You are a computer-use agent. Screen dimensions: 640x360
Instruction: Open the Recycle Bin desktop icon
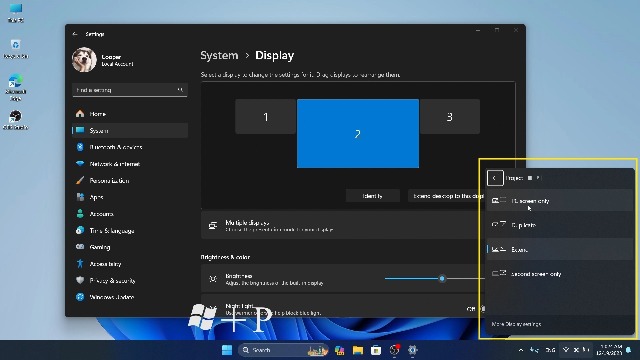point(16,49)
